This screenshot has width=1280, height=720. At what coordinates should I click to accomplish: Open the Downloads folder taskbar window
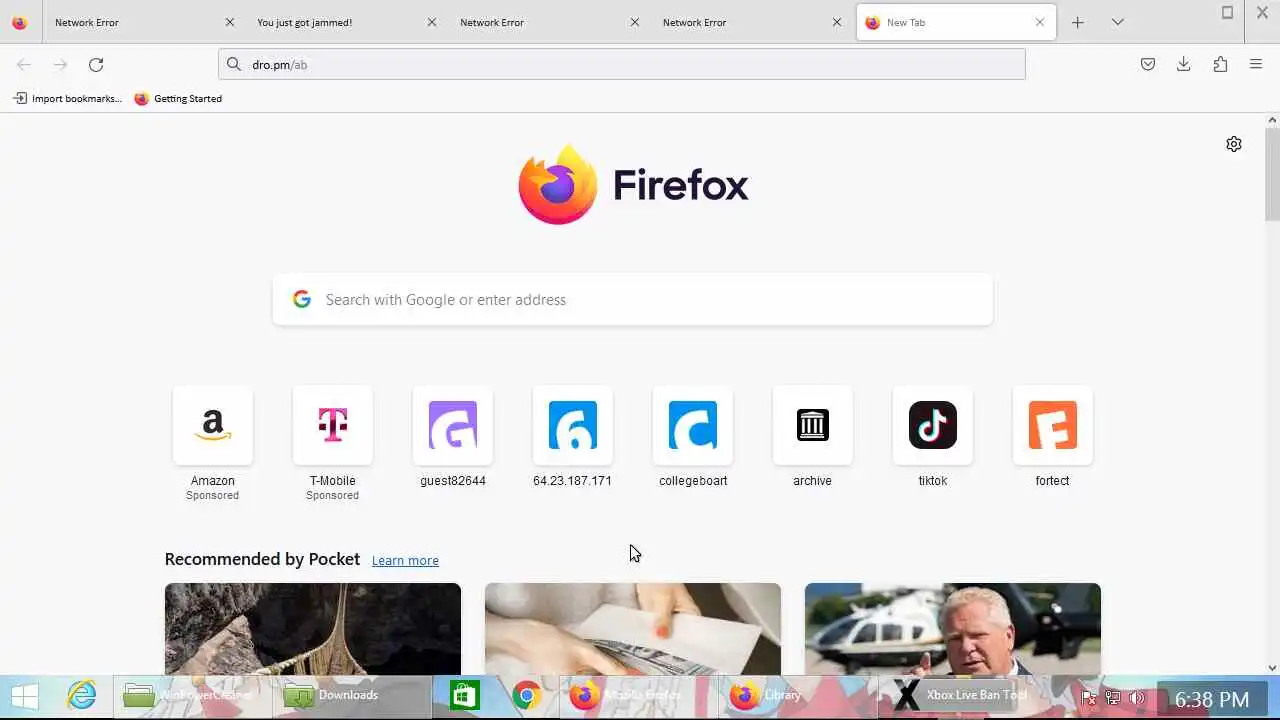[x=350, y=696]
